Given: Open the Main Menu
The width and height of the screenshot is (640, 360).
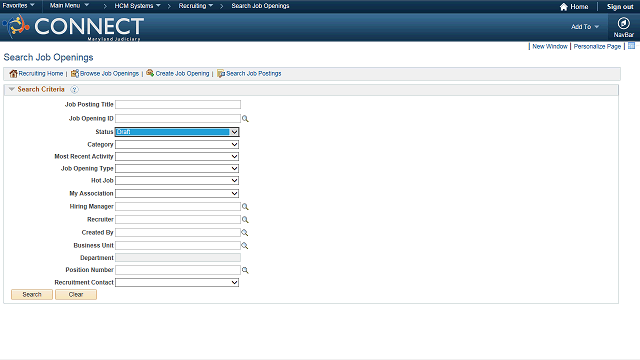Looking at the screenshot, I should (x=69, y=6).
